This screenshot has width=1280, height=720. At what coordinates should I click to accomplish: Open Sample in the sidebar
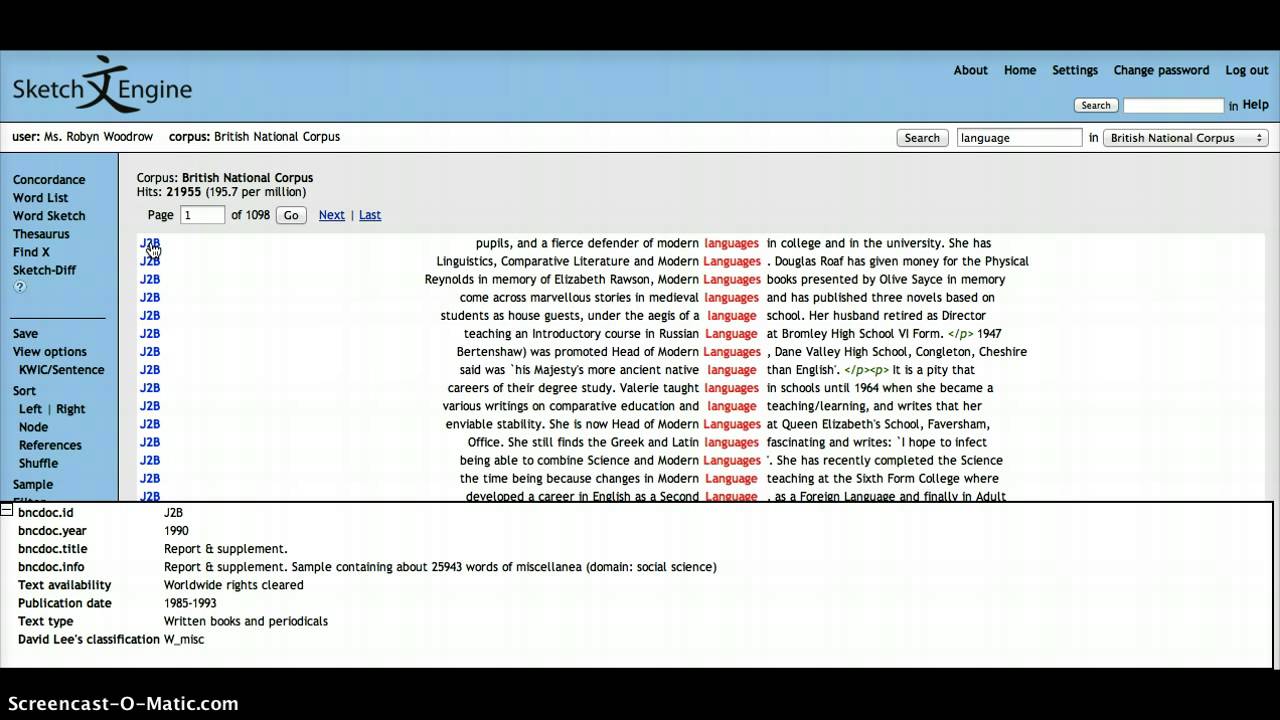tap(33, 485)
